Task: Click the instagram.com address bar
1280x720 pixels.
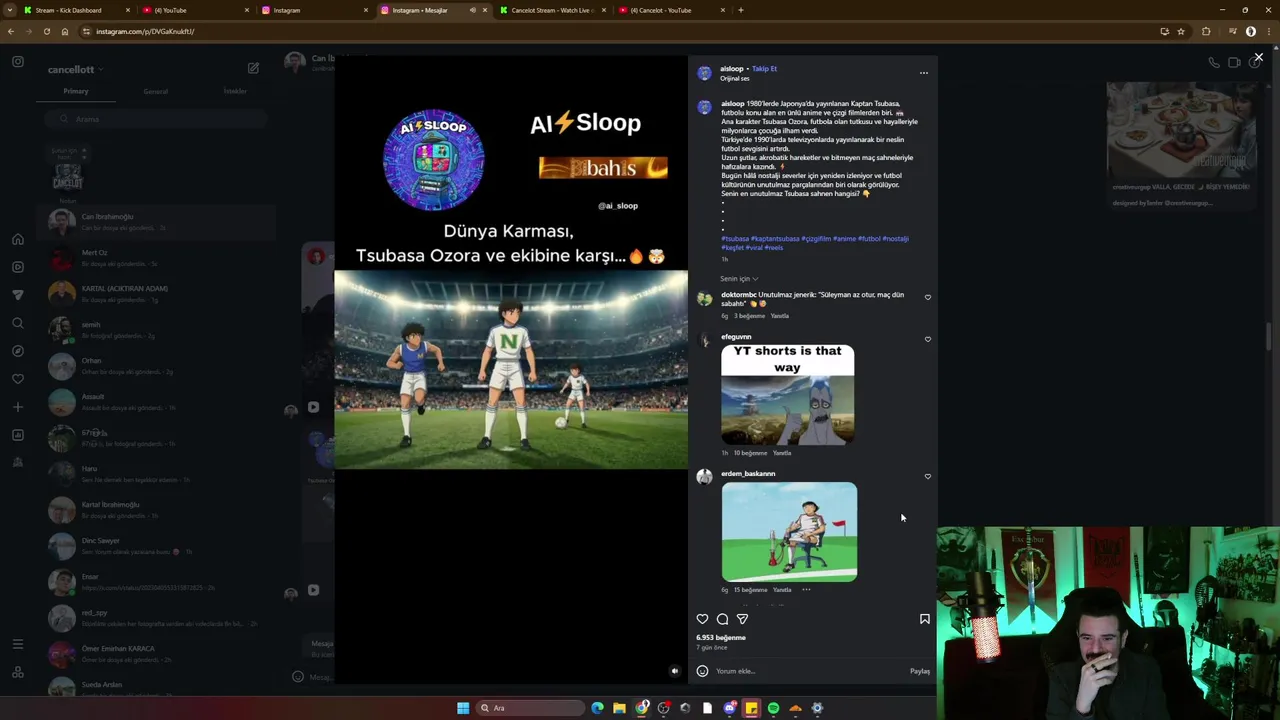Action: 620,31
